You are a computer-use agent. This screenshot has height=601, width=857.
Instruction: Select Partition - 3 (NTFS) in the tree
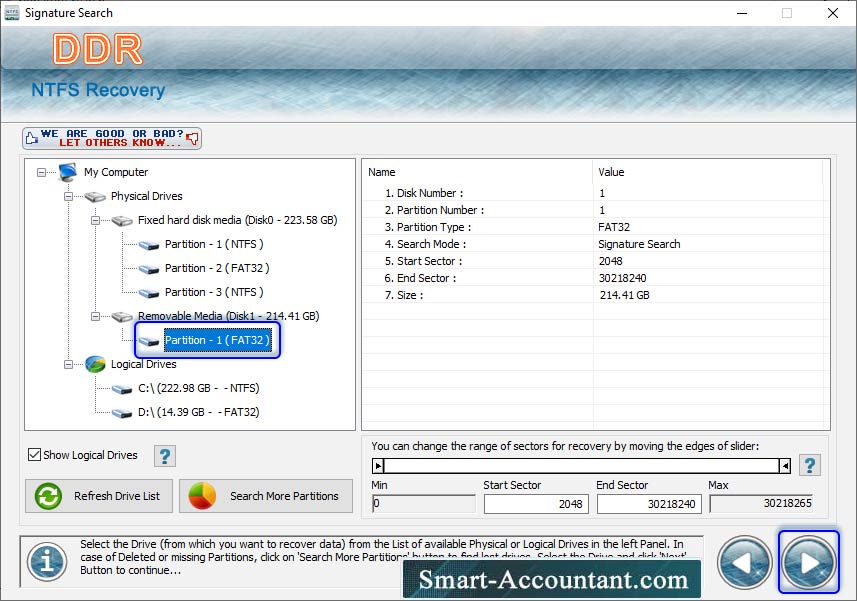coord(214,292)
